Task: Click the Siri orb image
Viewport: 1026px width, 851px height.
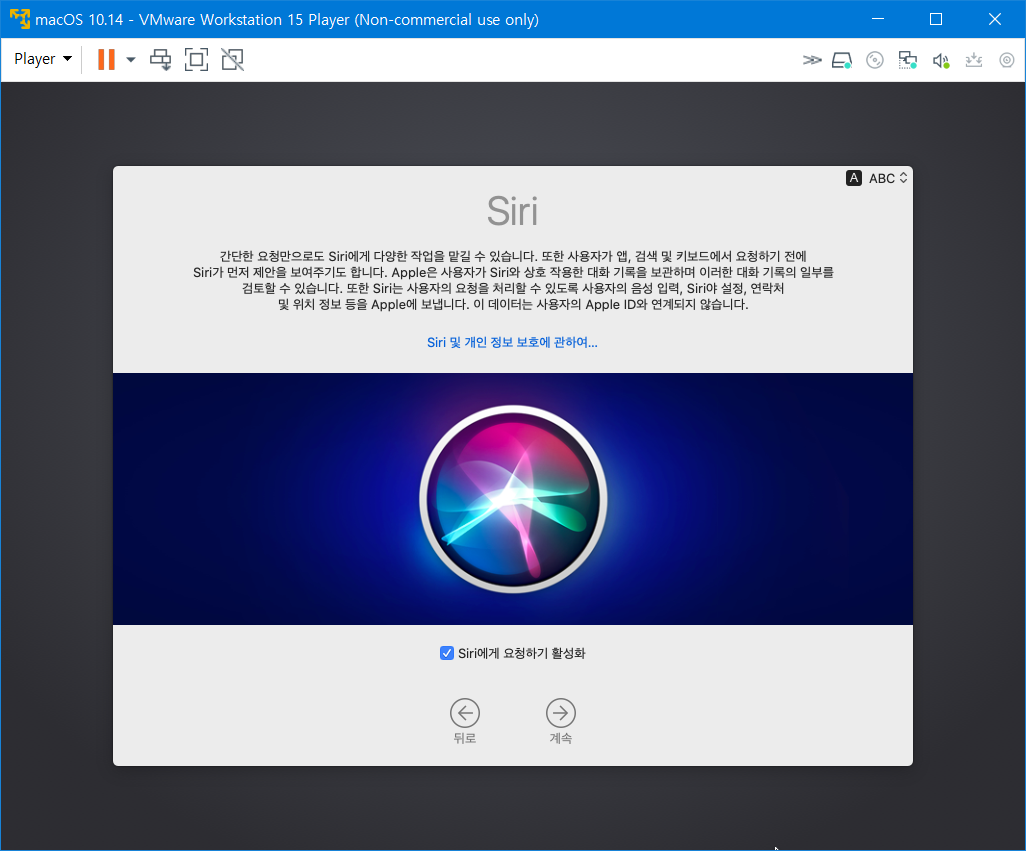Action: [514, 499]
